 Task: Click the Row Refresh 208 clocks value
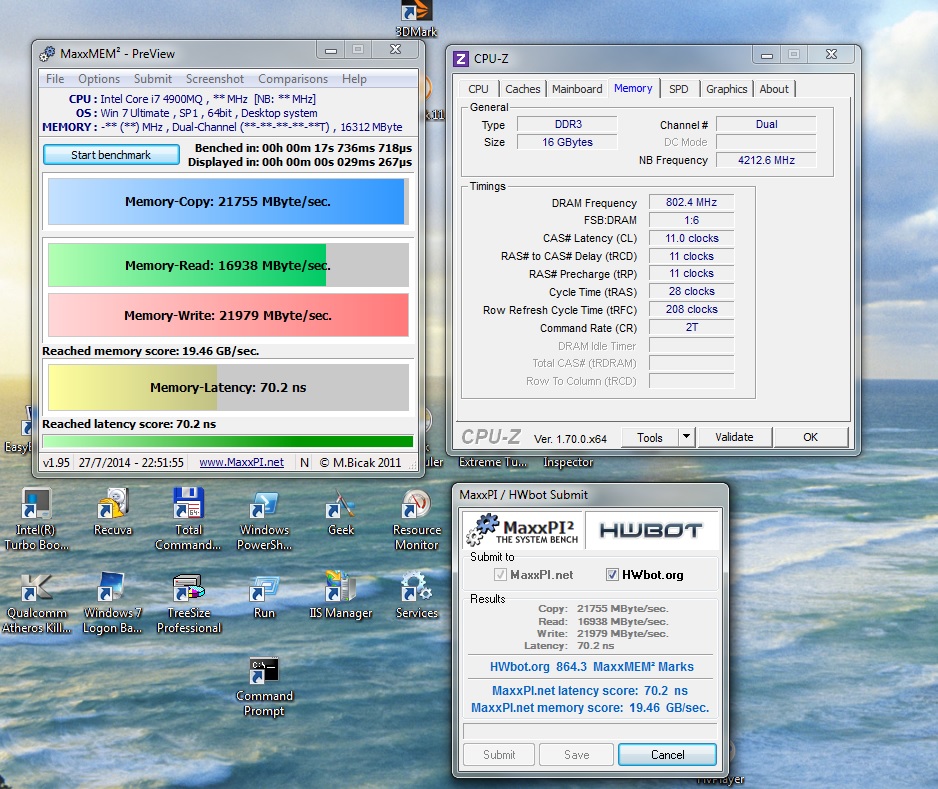691,309
